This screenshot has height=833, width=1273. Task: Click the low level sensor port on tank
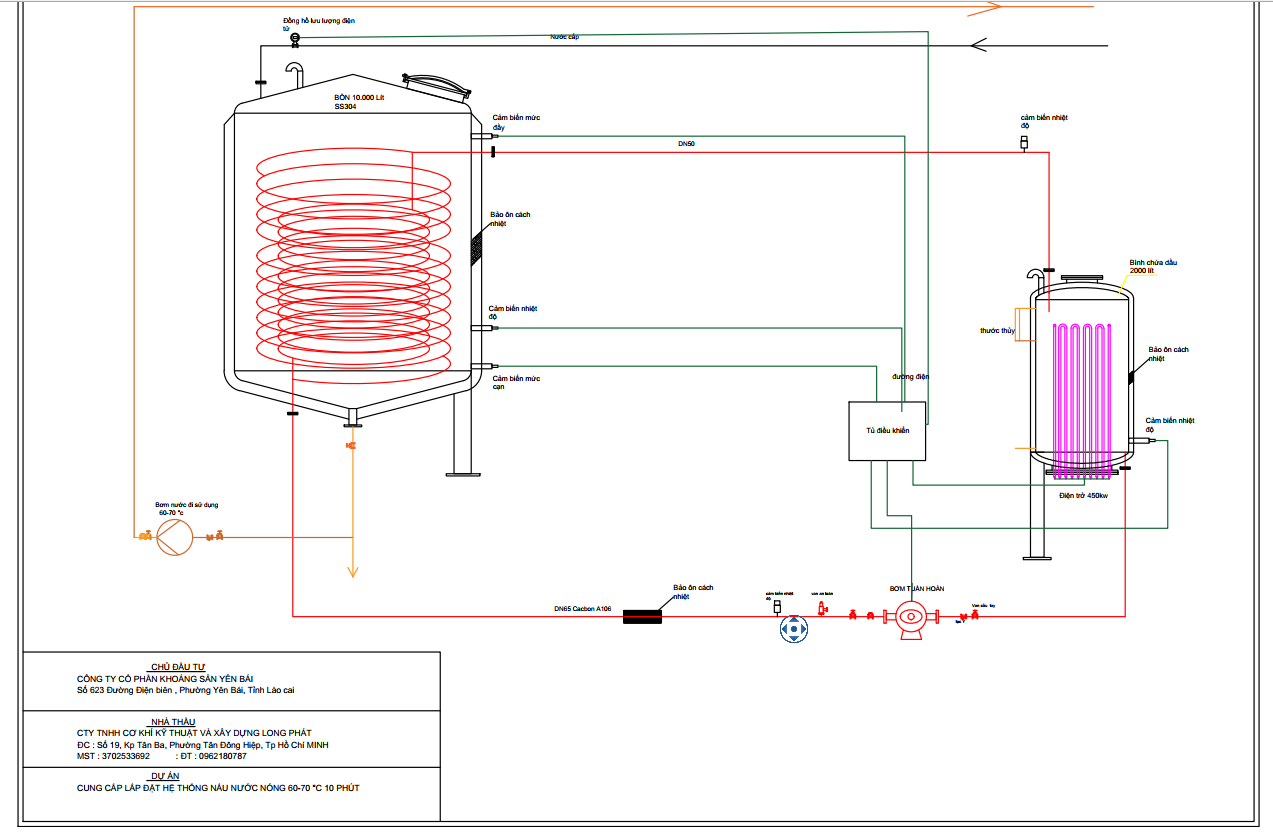coord(481,366)
